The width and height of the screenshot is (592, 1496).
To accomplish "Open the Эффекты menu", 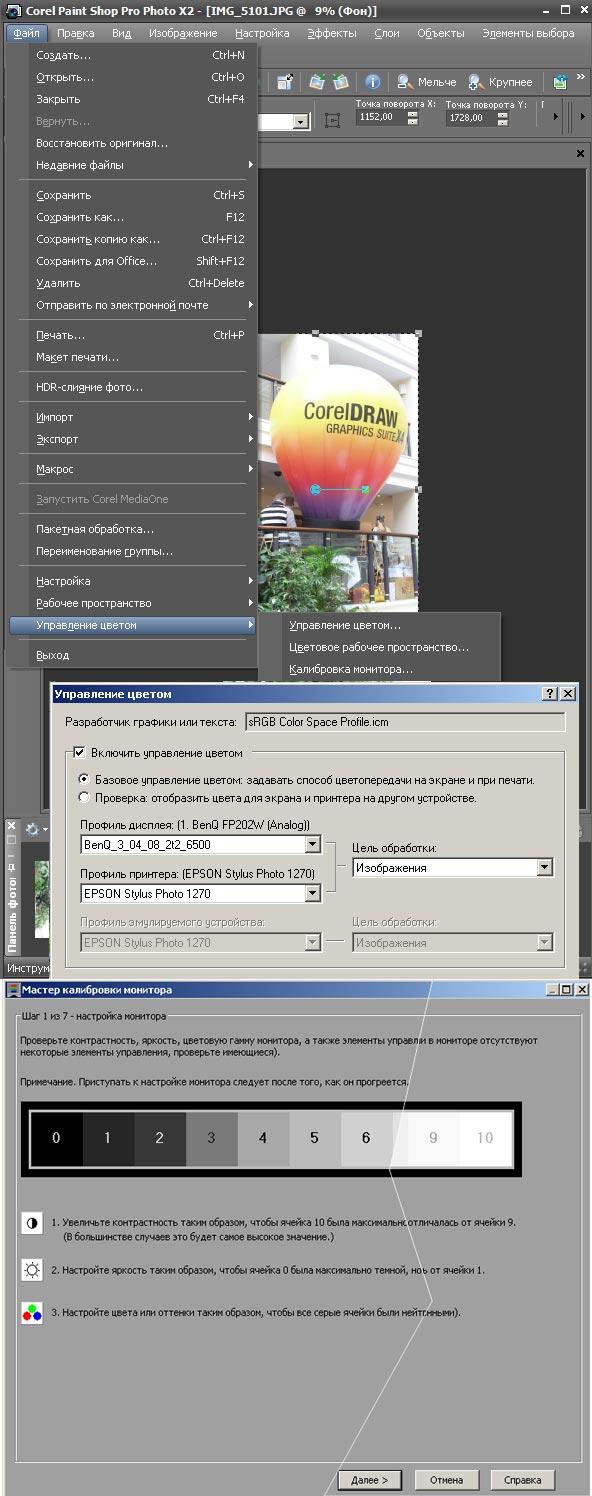I will point(331,33).
